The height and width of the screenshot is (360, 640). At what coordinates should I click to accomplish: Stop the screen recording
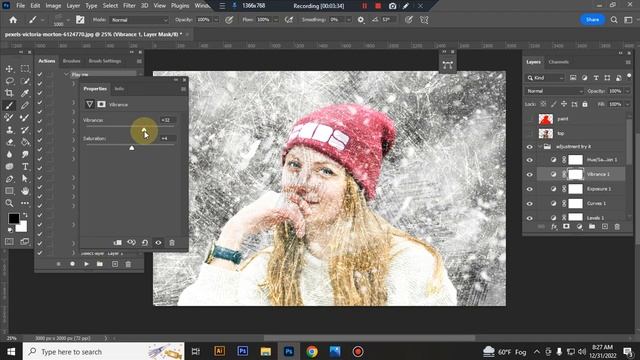click(378, 6)
